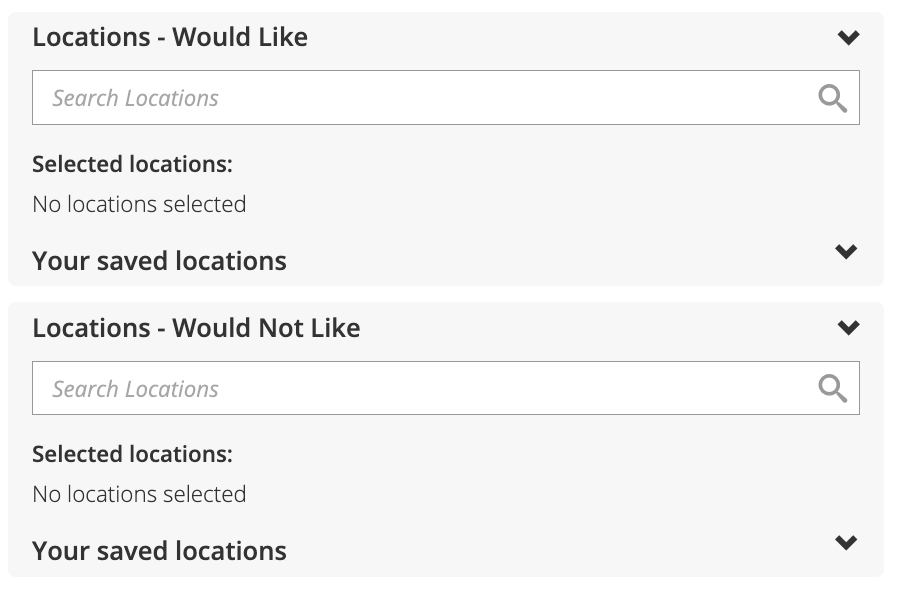Focus the Would Not Like Search Locations field

(446, 388)
